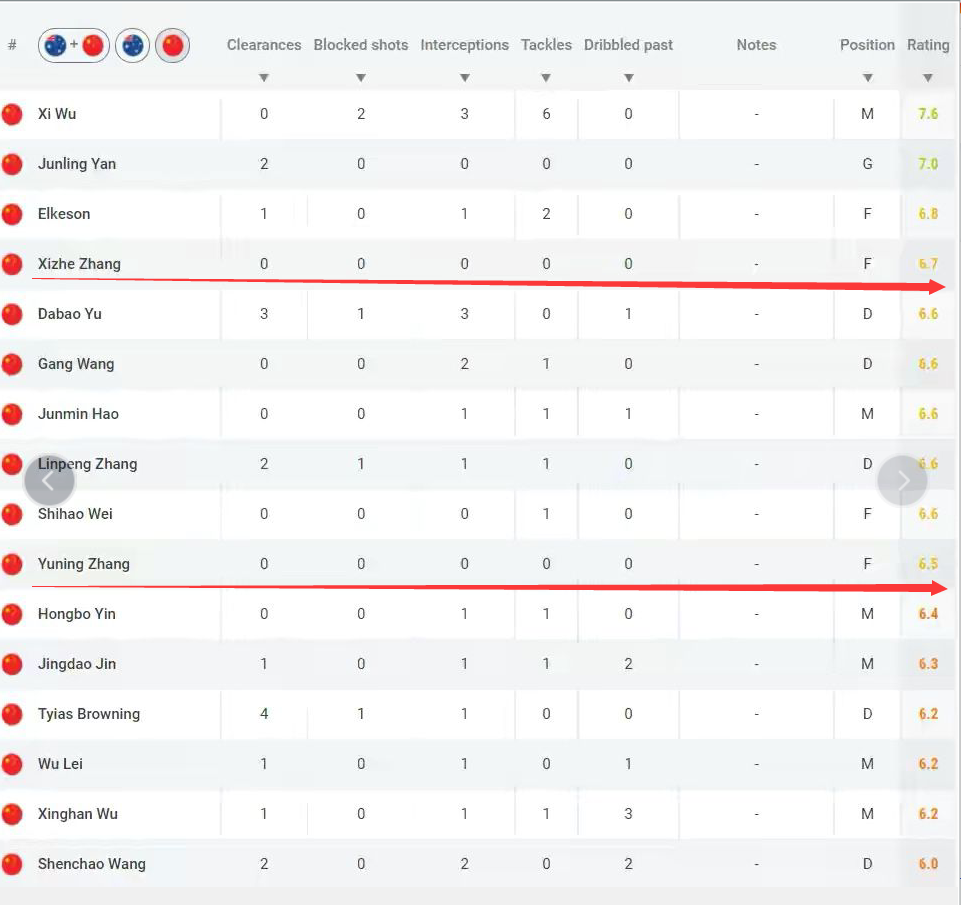Sort by Rating column arrow
The width and height of the screenshot is (961, 905).
[928, 78]
